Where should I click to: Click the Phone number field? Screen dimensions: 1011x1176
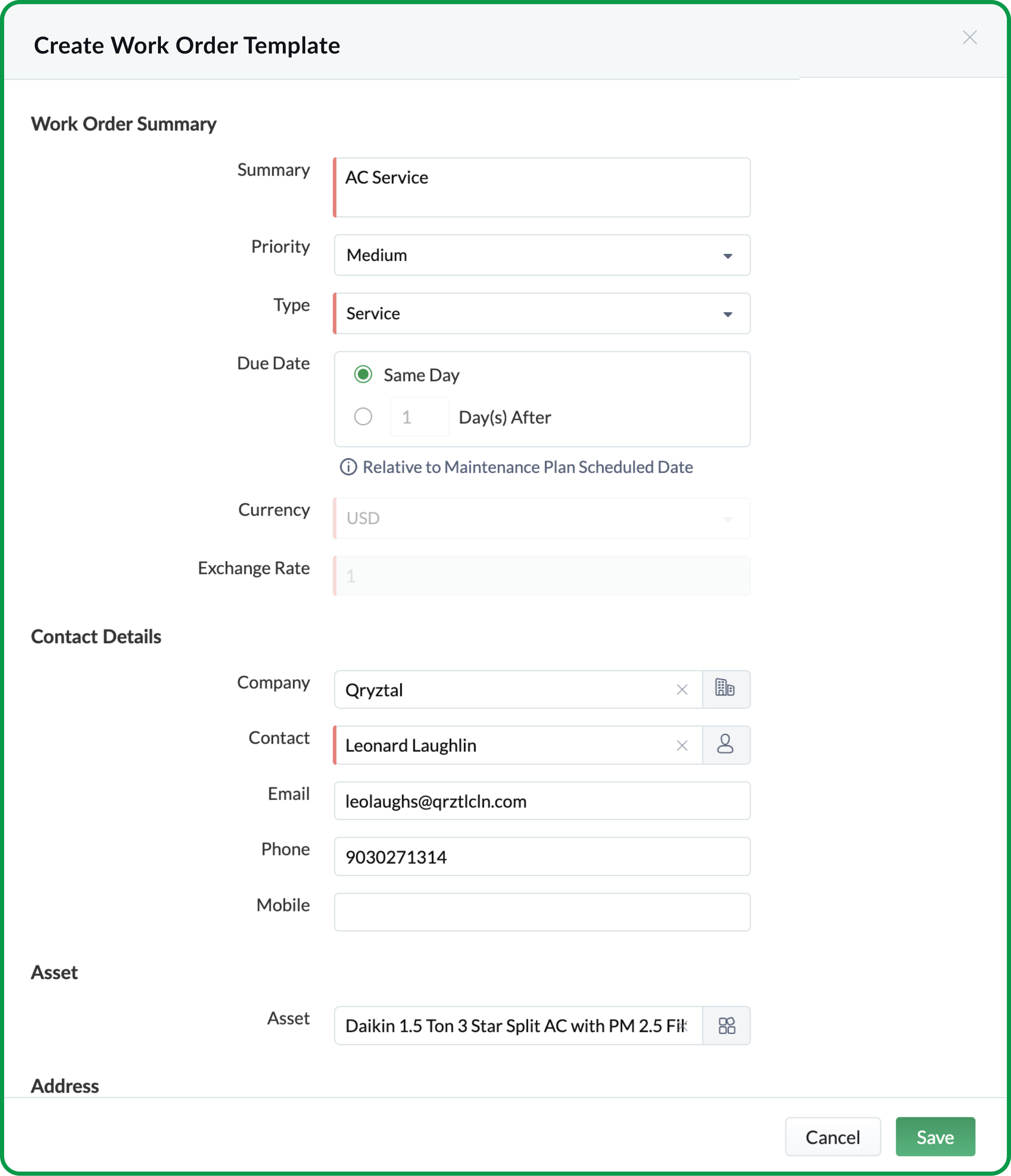click(542, 856)
